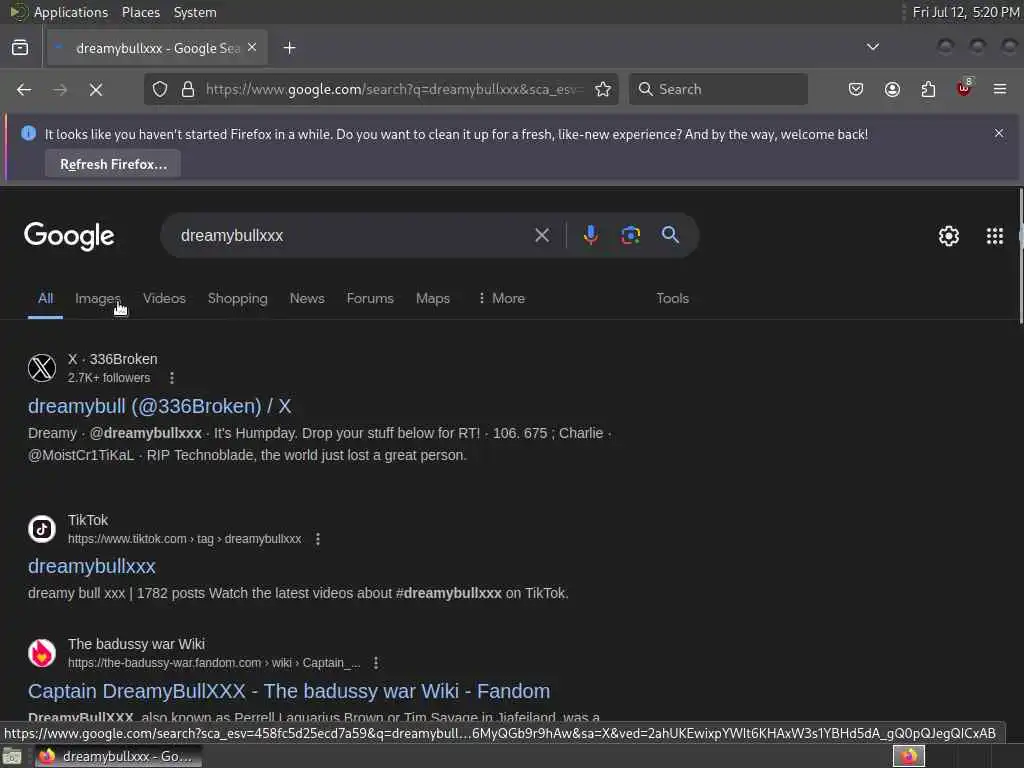Bookmark this page with the star
Image resolution: width=1024 pixels, height=768 pixels.
click(603, 89)
